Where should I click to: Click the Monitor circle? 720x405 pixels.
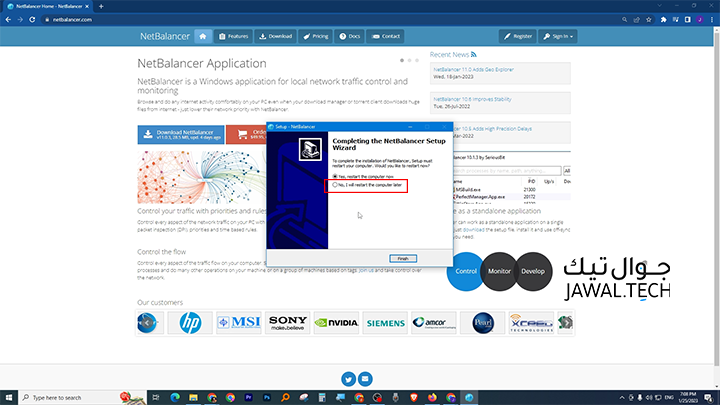[x=499, y=271]
